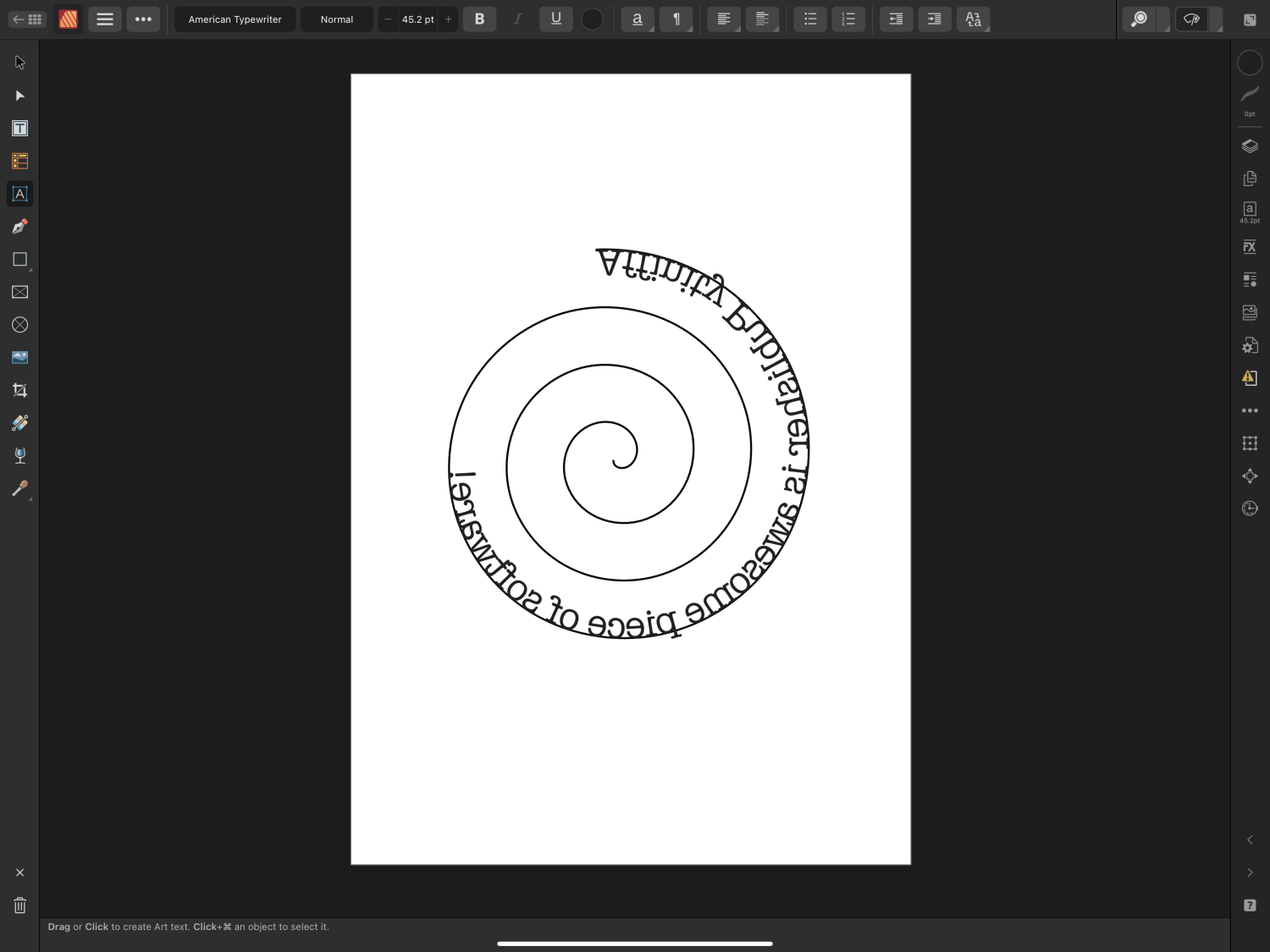Toggle underline formatting
This screenshot has width=1270, height=952.
point(556,19)
